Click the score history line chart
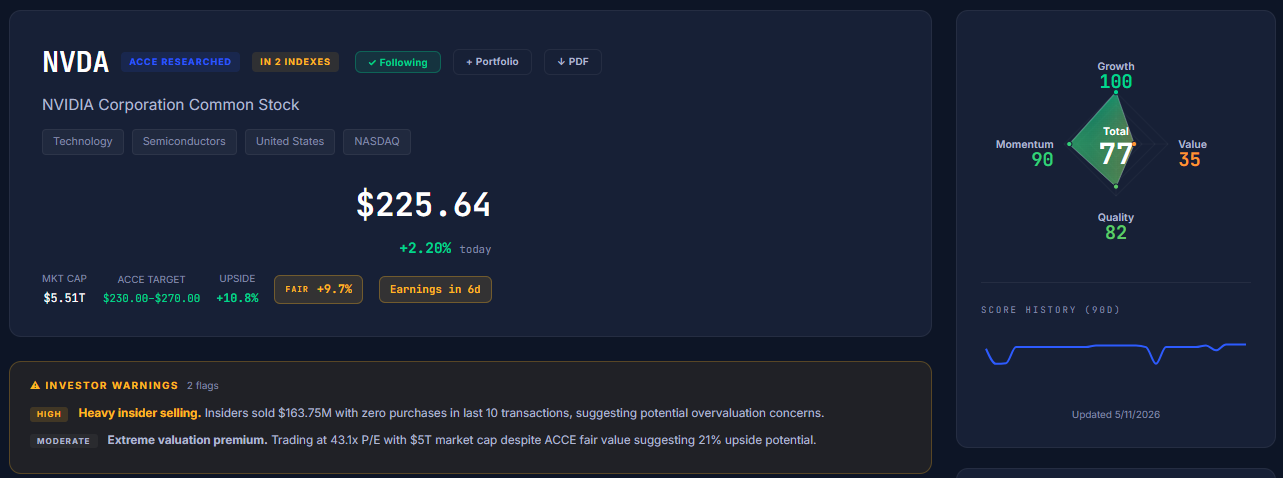 click(1116, 353)
